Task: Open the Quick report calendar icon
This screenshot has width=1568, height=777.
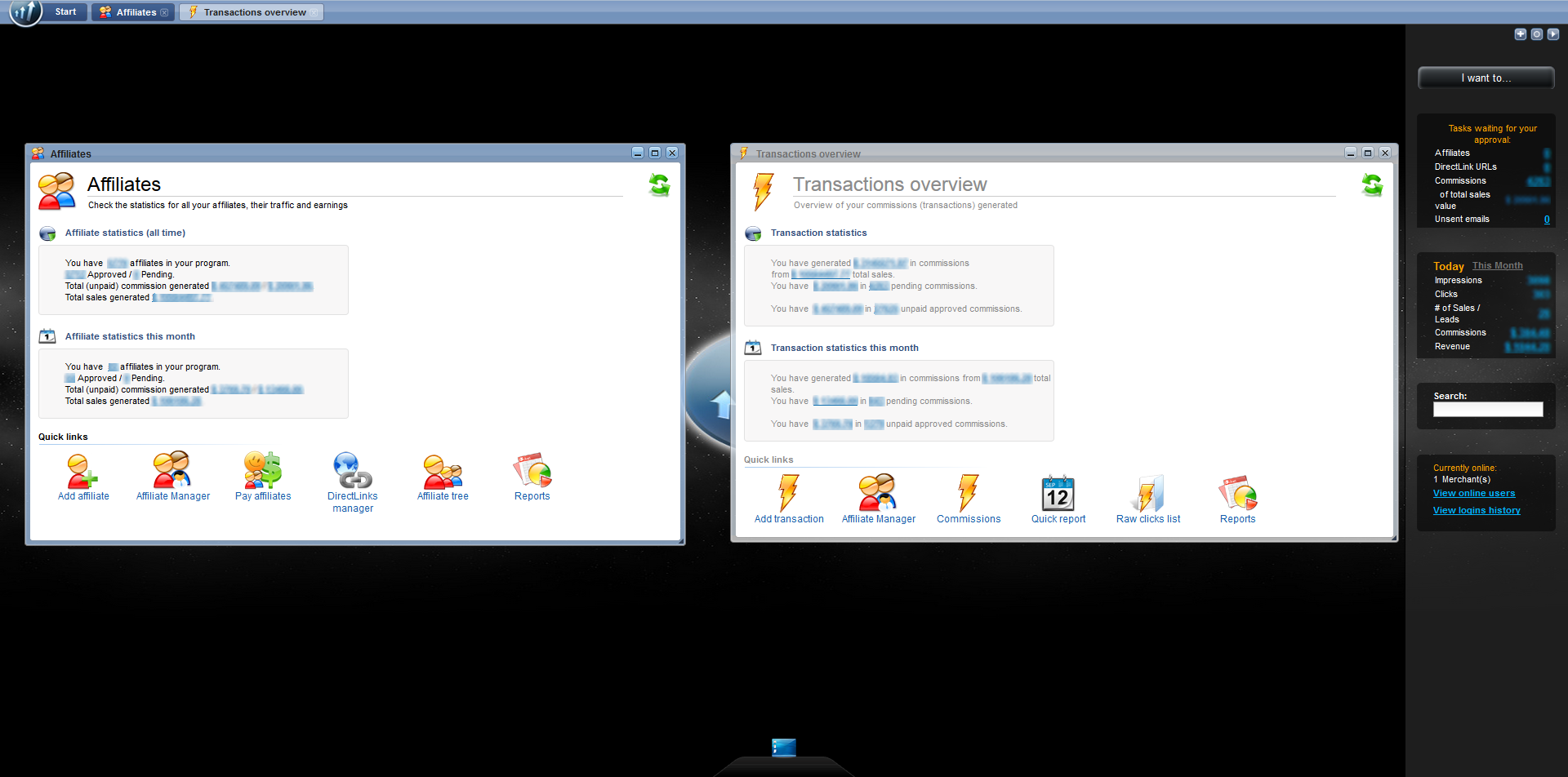Action: (1058, 493)
